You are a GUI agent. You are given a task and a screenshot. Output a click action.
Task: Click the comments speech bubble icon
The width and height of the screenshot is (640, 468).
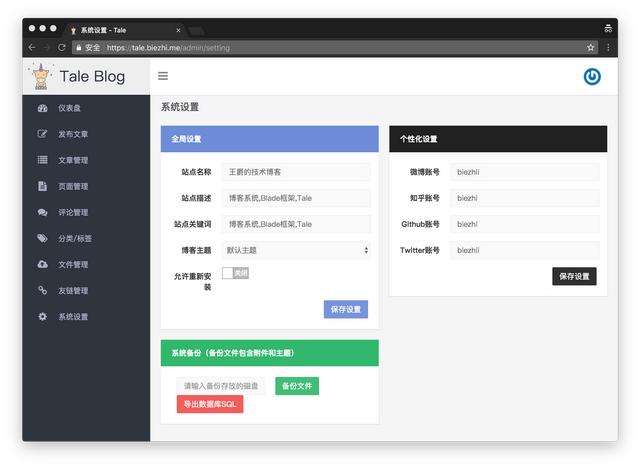pyautogui.click(x=42, y=212)
